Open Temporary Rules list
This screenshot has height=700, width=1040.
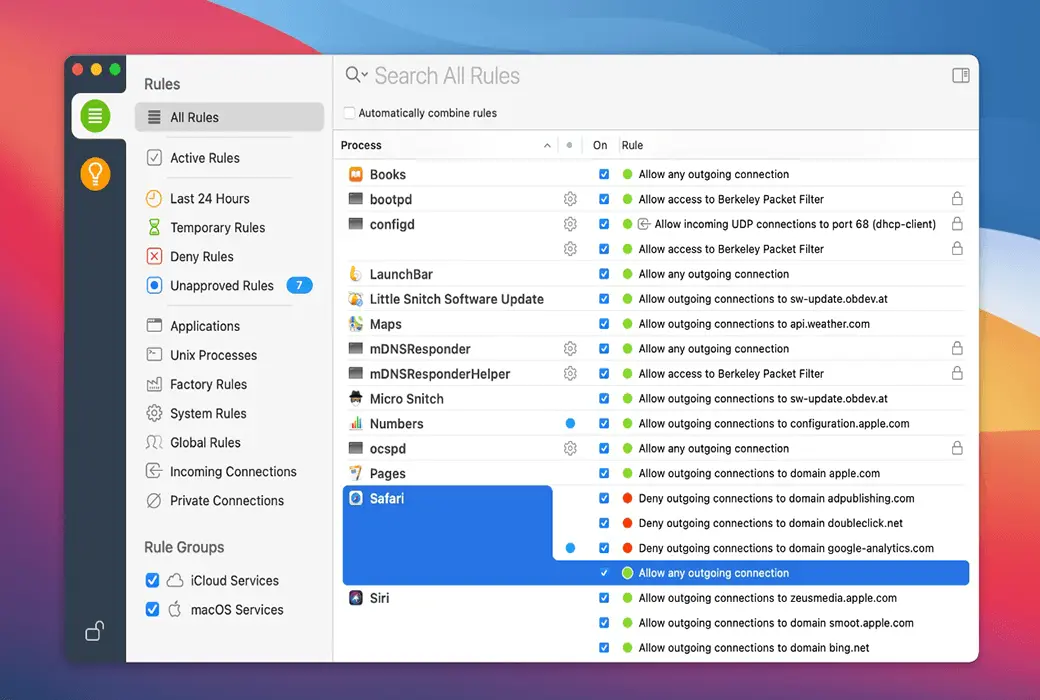click(217, 228)
